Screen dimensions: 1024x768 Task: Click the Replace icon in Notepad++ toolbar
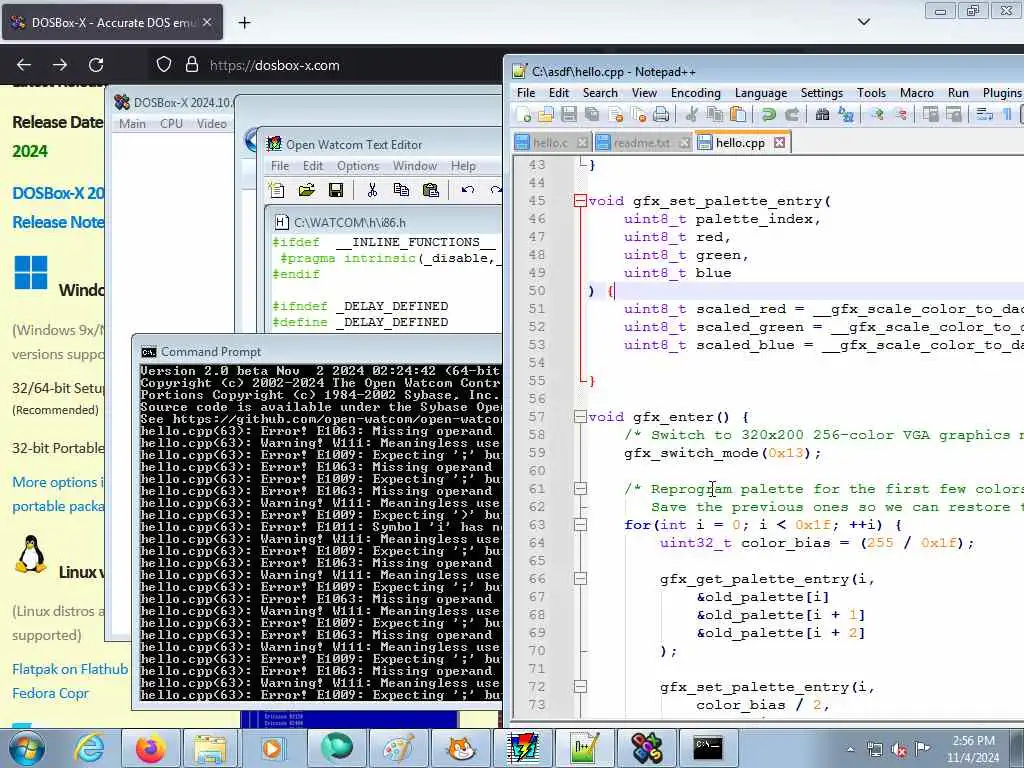pos(846,115)
